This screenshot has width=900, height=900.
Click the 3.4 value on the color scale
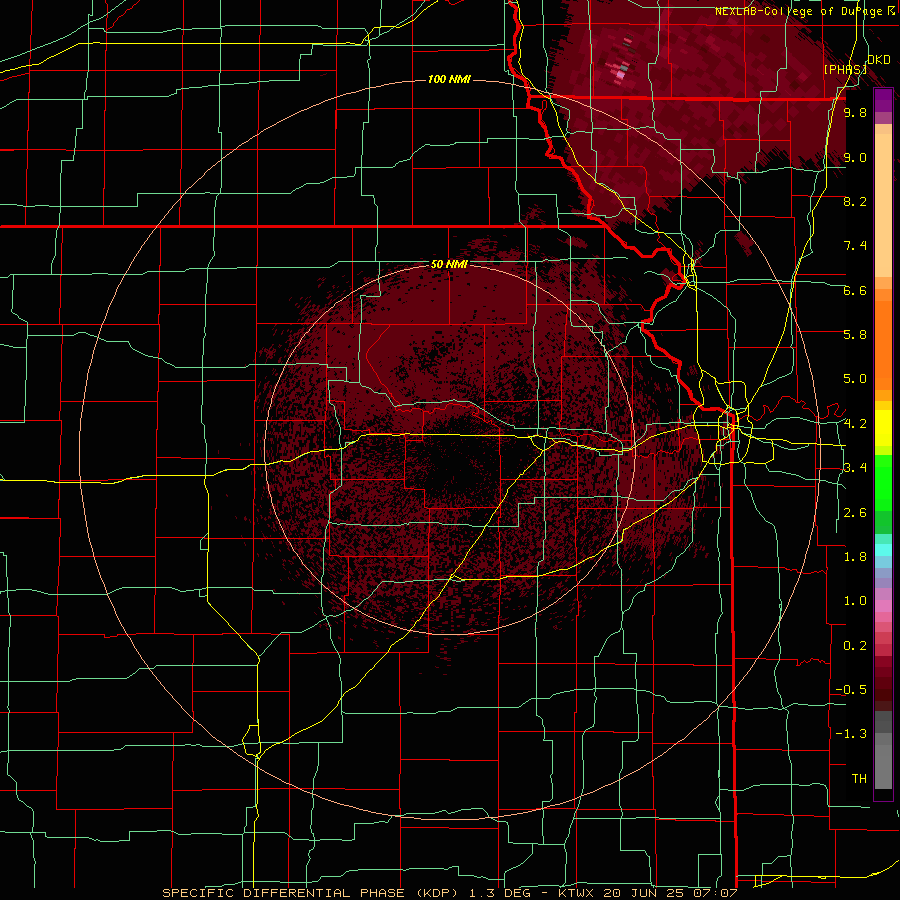[855, 468]
